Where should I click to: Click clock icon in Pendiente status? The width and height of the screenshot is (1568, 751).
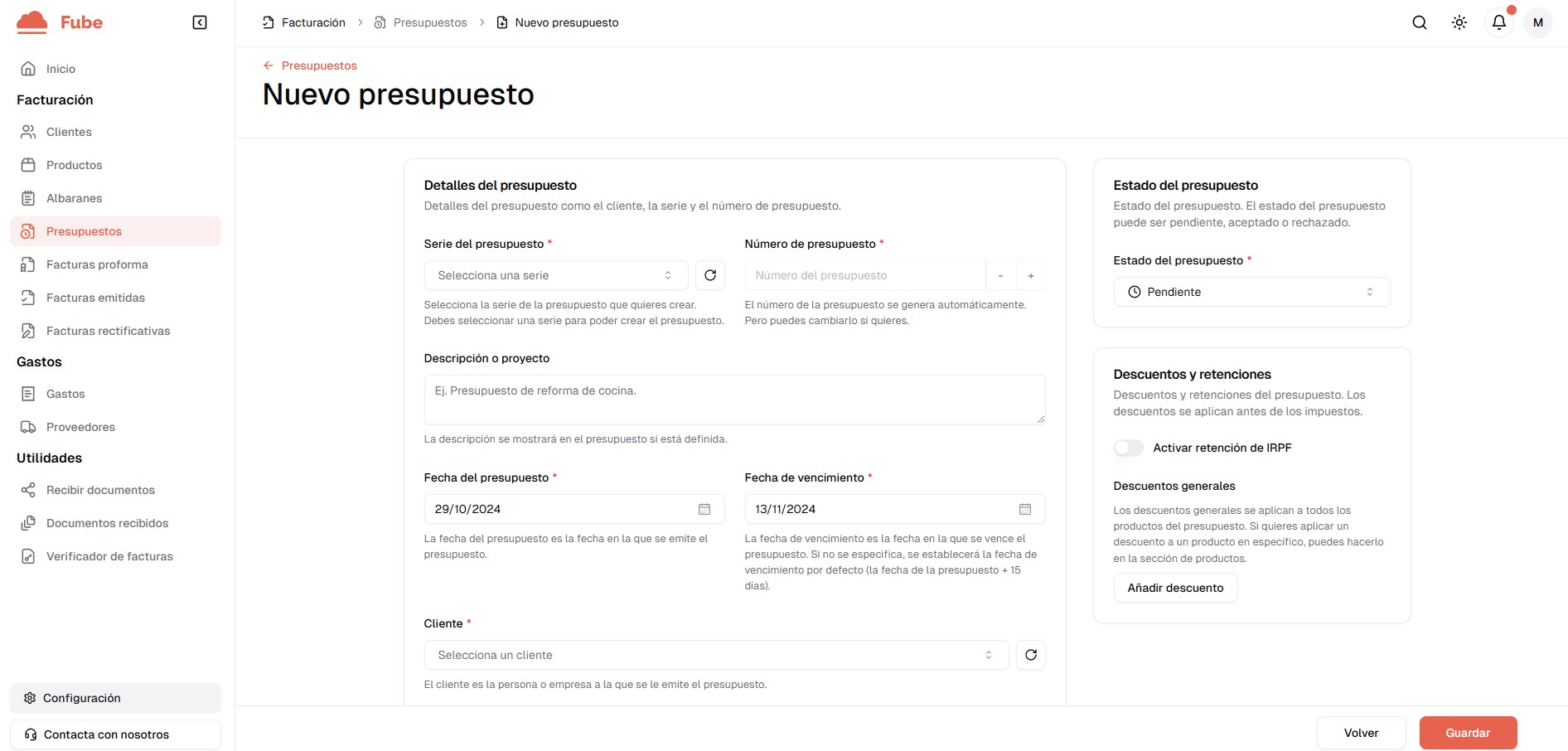coord(1135,292)
